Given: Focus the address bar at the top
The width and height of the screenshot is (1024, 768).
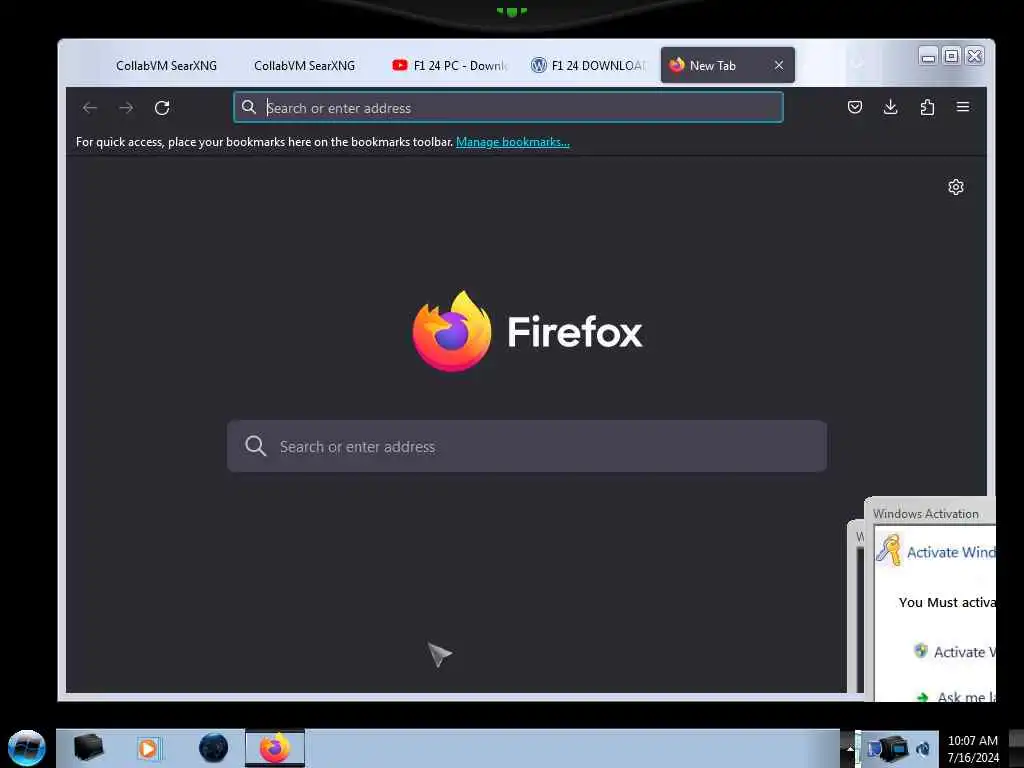Looking at the screenshot, I should tap(508, 107).
